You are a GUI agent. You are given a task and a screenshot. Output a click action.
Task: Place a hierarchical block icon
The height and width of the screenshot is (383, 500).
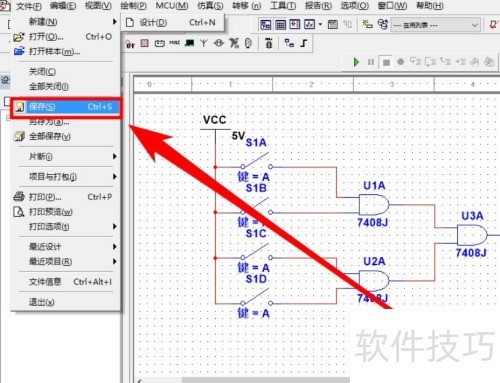pyautogui.click(x=289, y=43)
